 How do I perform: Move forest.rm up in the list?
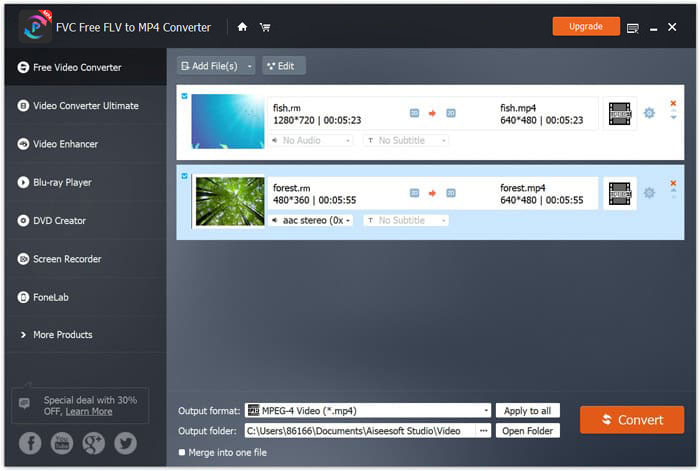point(674,191)
